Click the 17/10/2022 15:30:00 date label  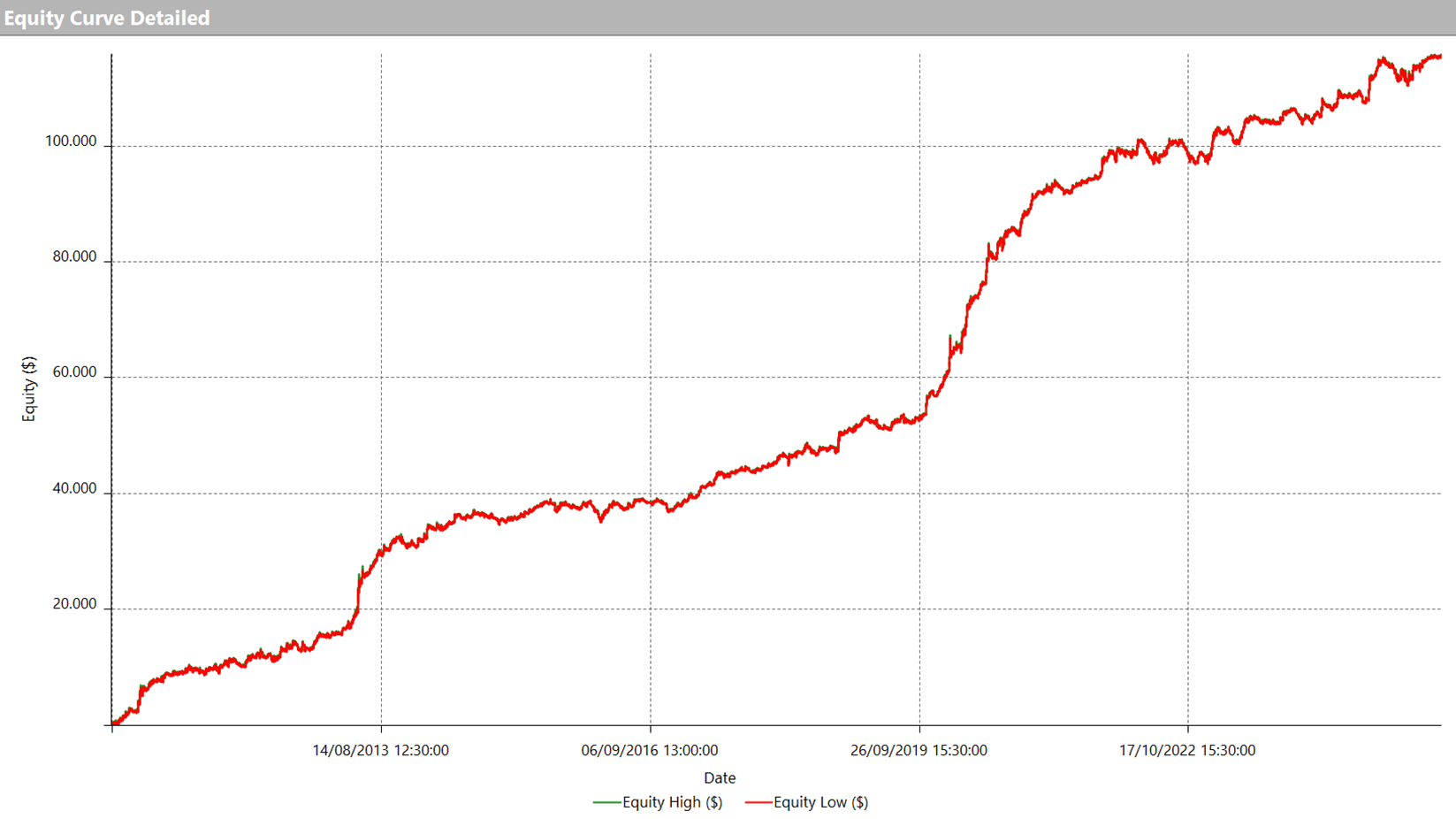pyautogui.click(x=1186, y=750)
